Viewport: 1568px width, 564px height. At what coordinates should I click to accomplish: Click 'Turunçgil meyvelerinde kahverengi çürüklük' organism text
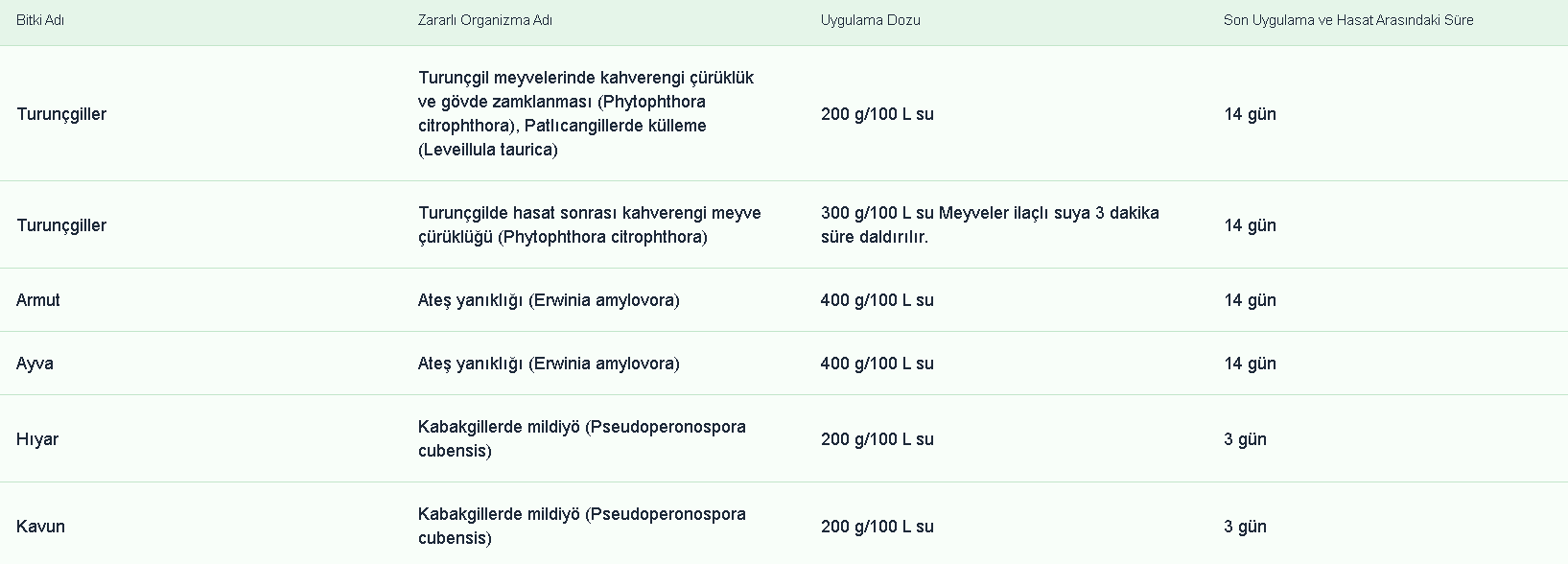click(x=586, y=78)
